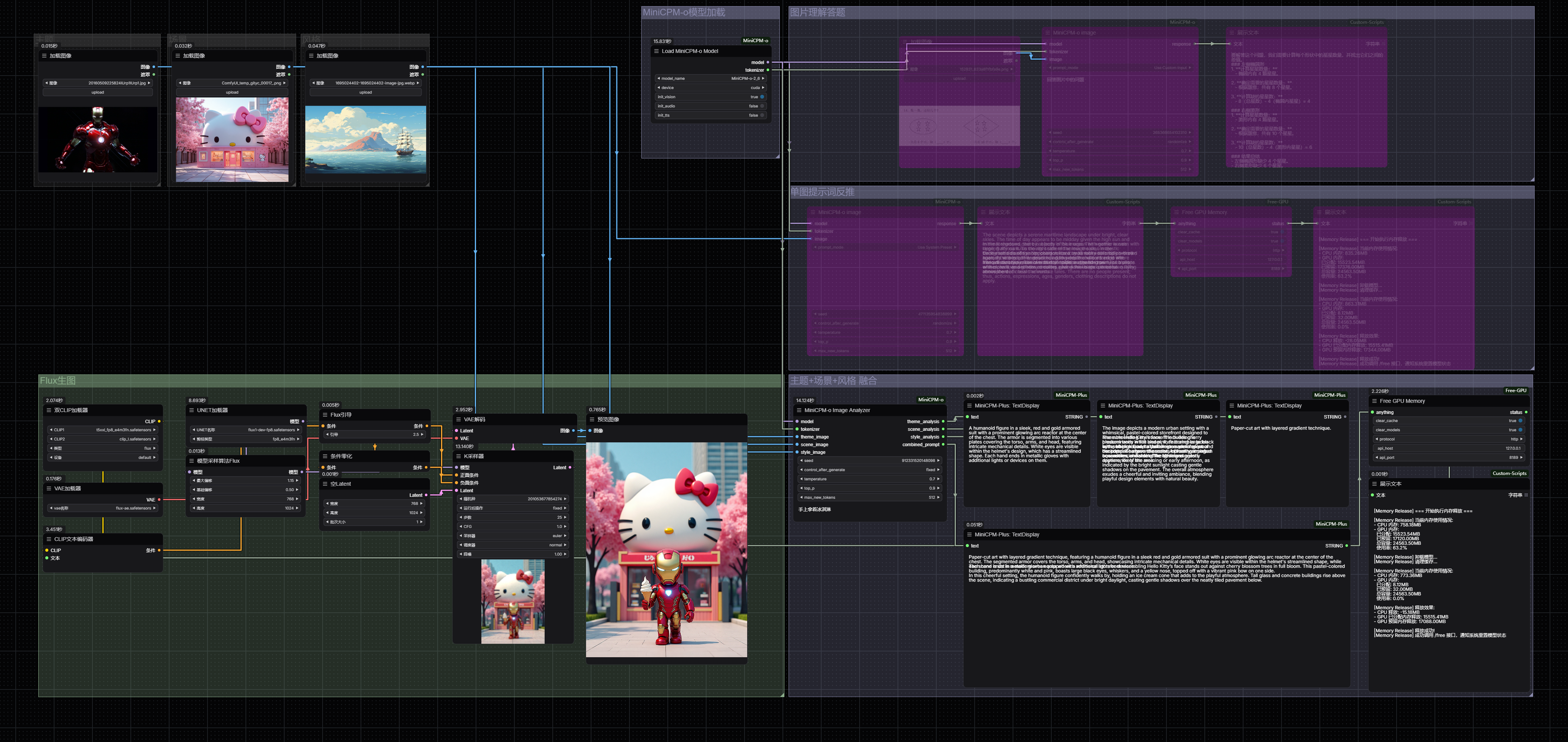Click the 双CLIP加载器 node menu icon
This screenshot has height=742, width=1568.
coord(49,410)
